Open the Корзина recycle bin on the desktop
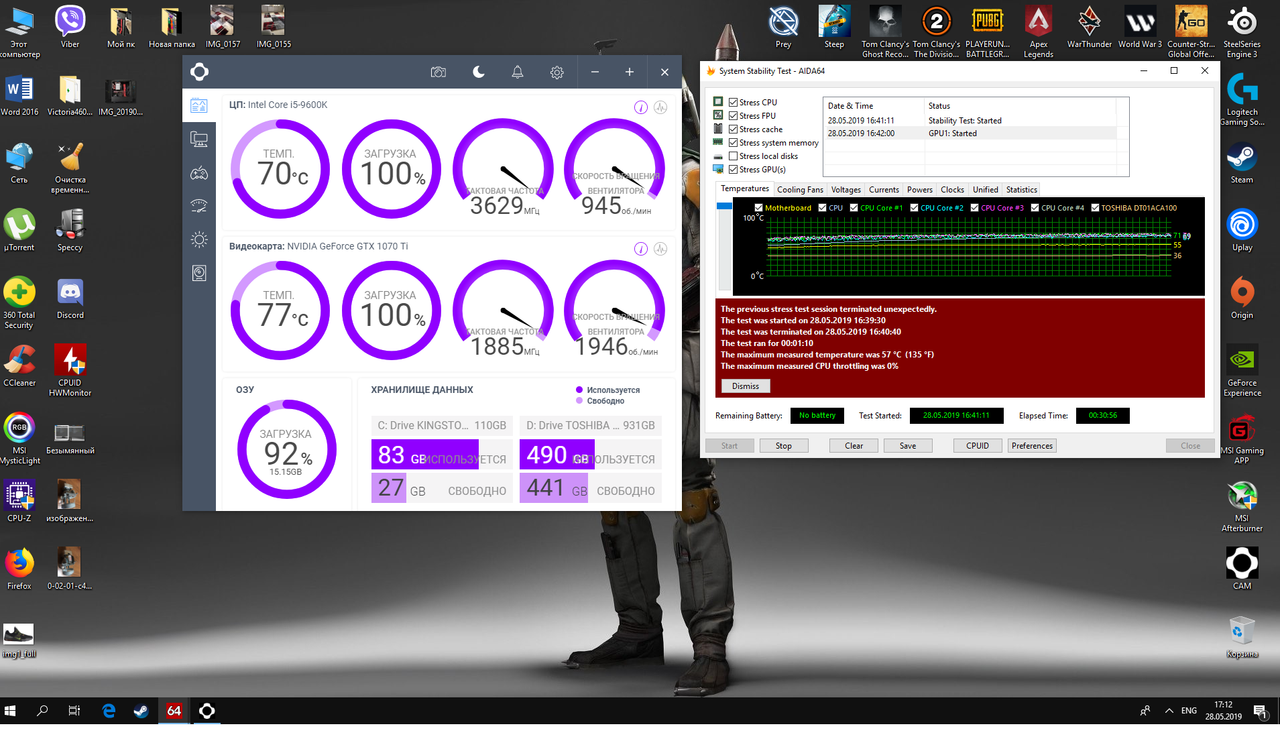 click(x=1242, y=636)
